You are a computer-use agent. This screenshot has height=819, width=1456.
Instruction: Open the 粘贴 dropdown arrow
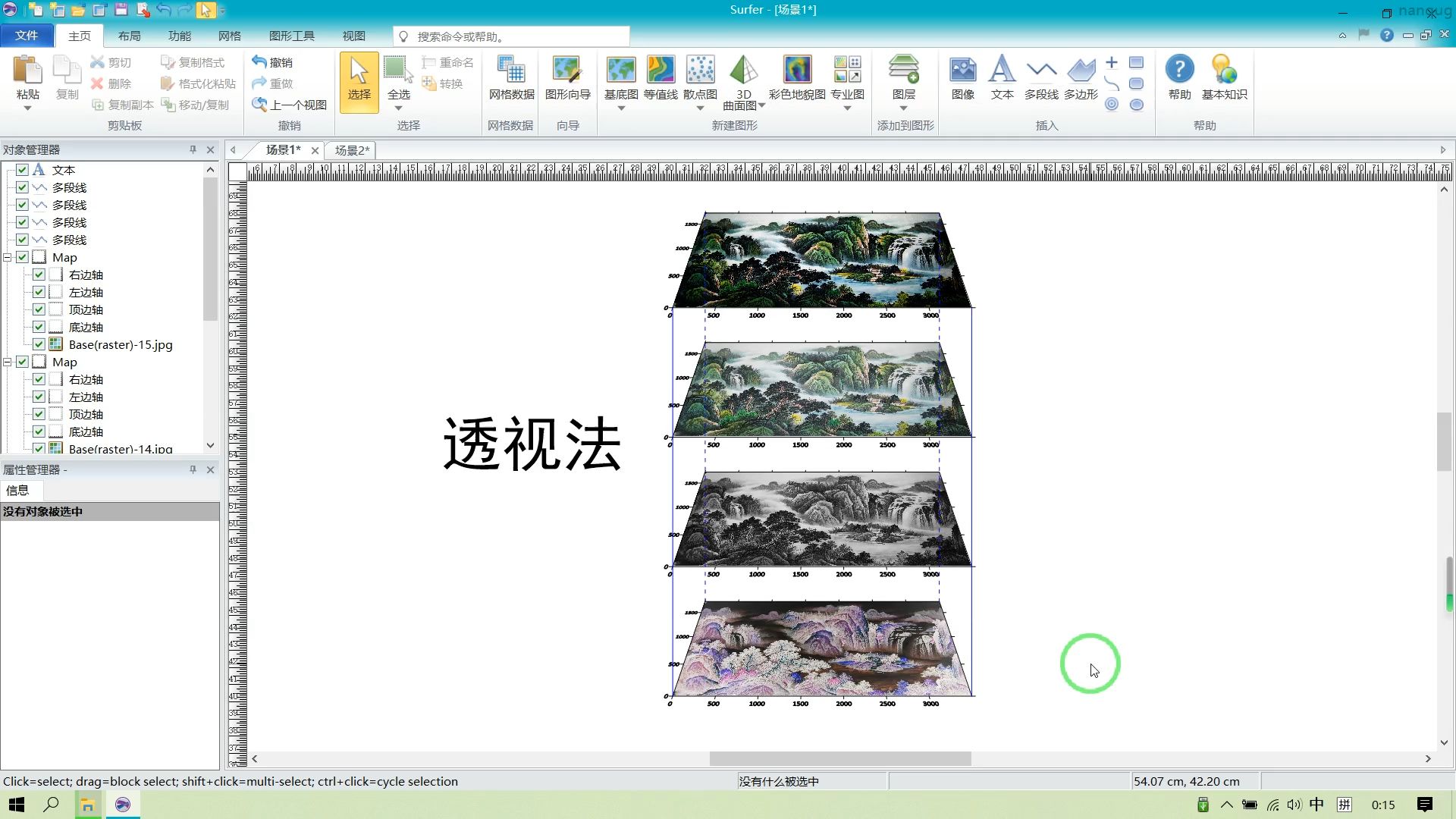pyautogui.click(x=27, y=108)
